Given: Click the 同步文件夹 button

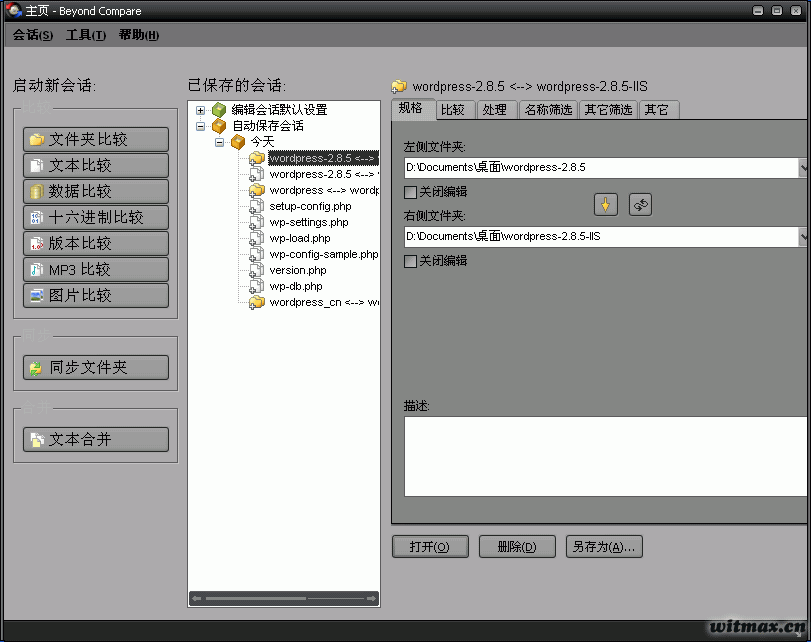Looking at the screenshot, I should (x=96, y=367).
